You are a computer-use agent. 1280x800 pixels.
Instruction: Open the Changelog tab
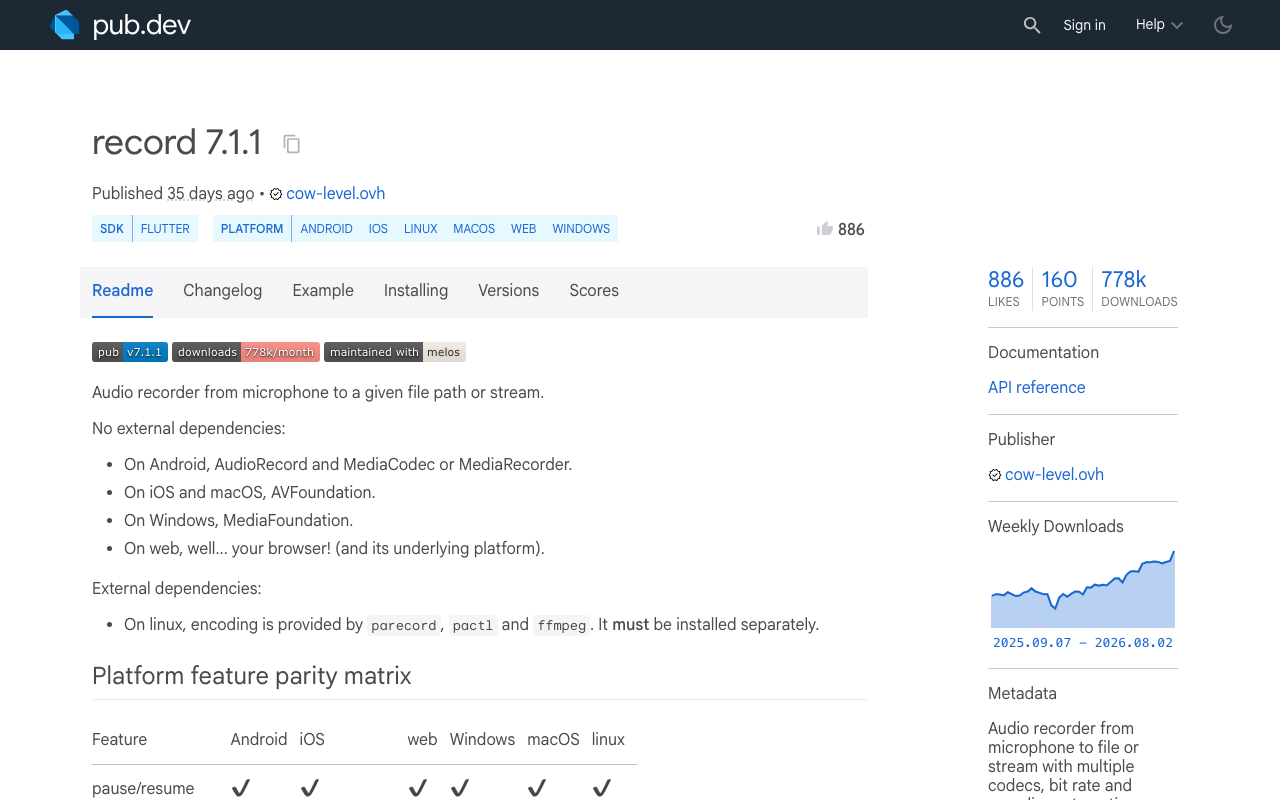click(x=223, y=291)
